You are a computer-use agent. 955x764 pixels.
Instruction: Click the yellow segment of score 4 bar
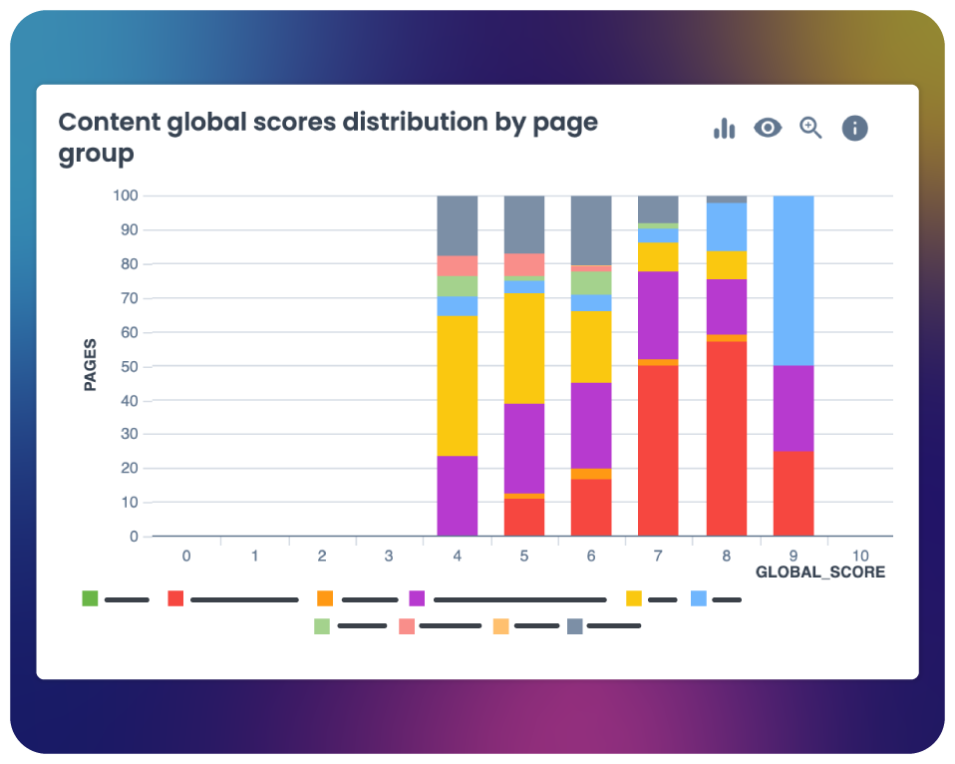click(x=457, y=385)
